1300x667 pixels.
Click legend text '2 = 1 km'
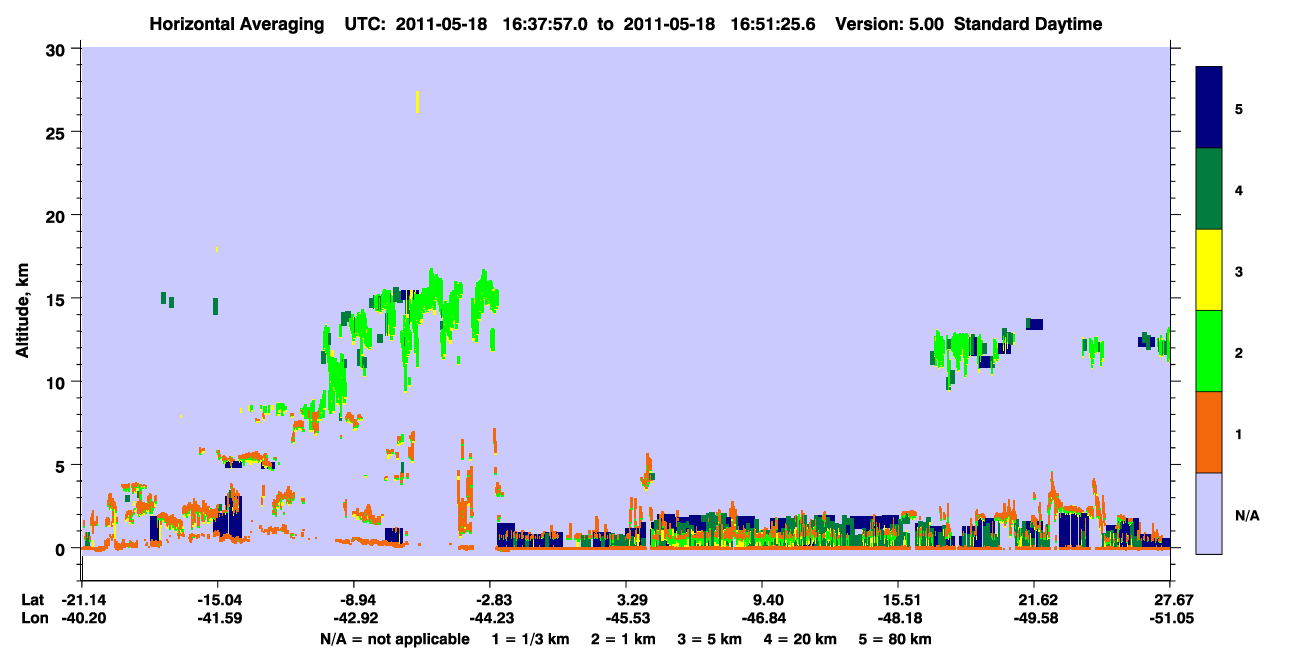pyautogui.click(x=624, y=639)
